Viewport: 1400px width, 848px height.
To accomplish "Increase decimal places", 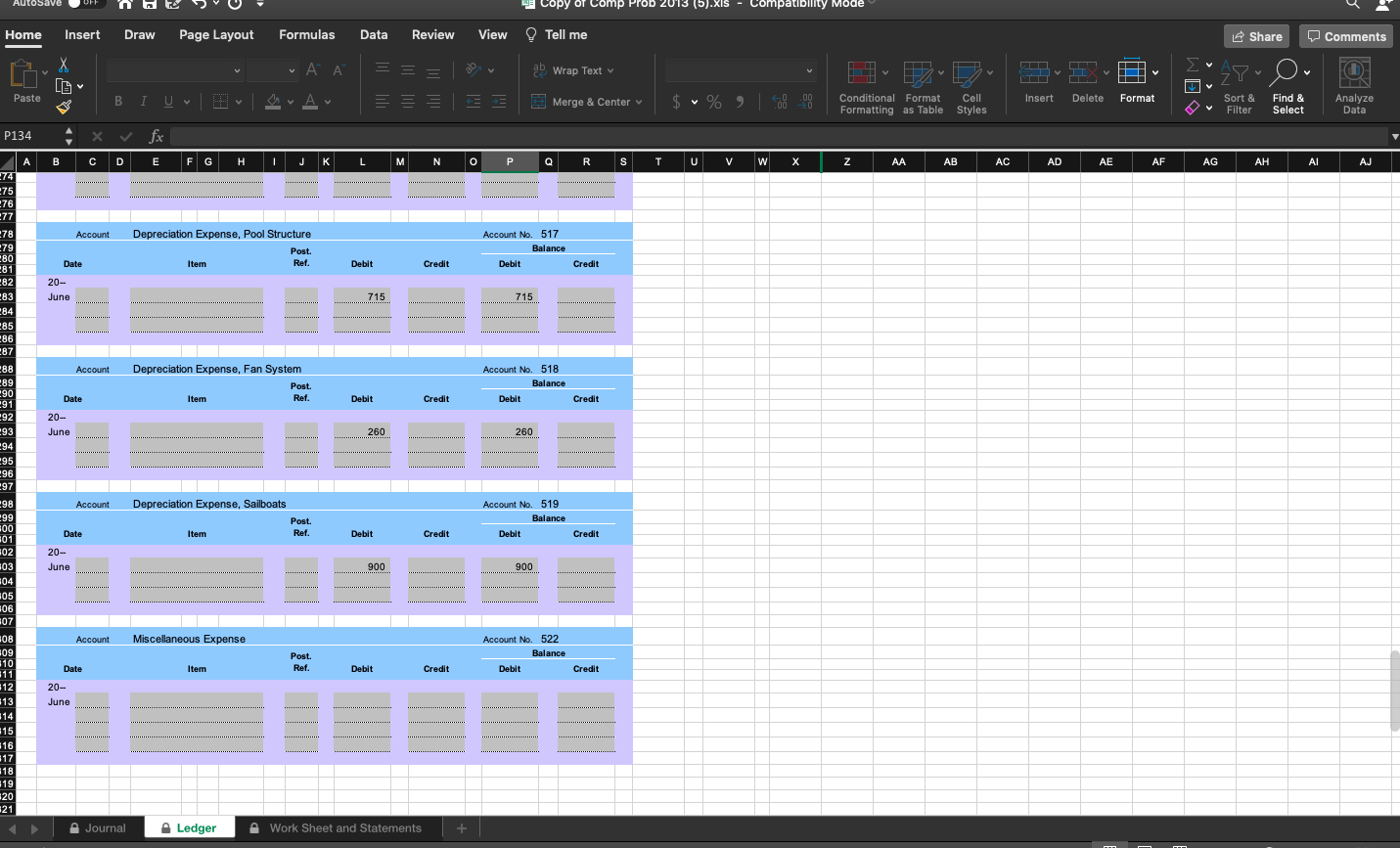I will click(780, 102).
